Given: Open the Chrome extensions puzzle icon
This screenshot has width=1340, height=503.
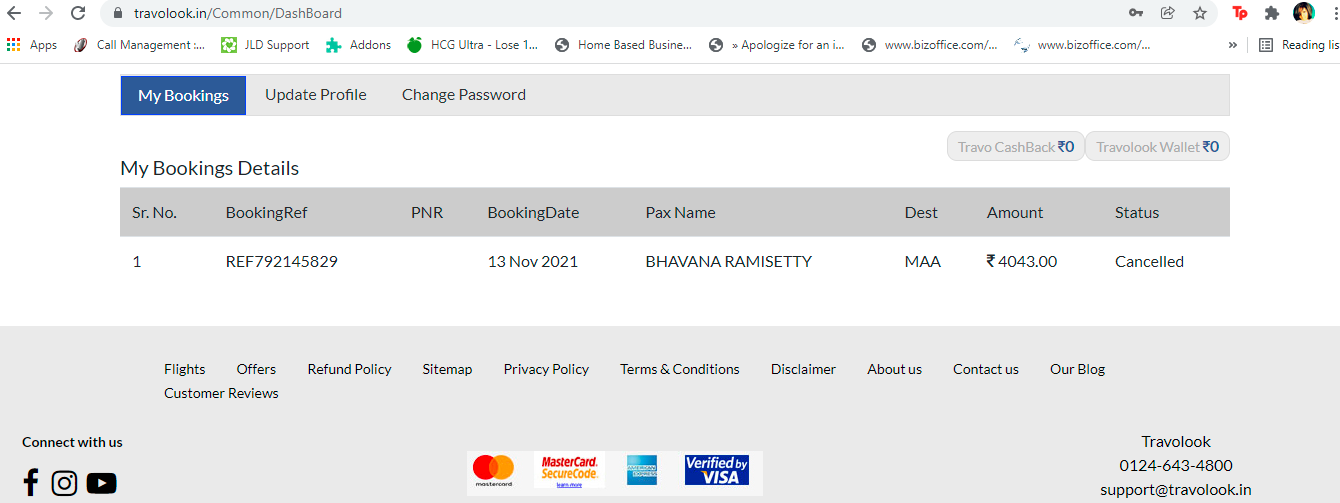Looking at the screenshot, I should point(1272,13).
